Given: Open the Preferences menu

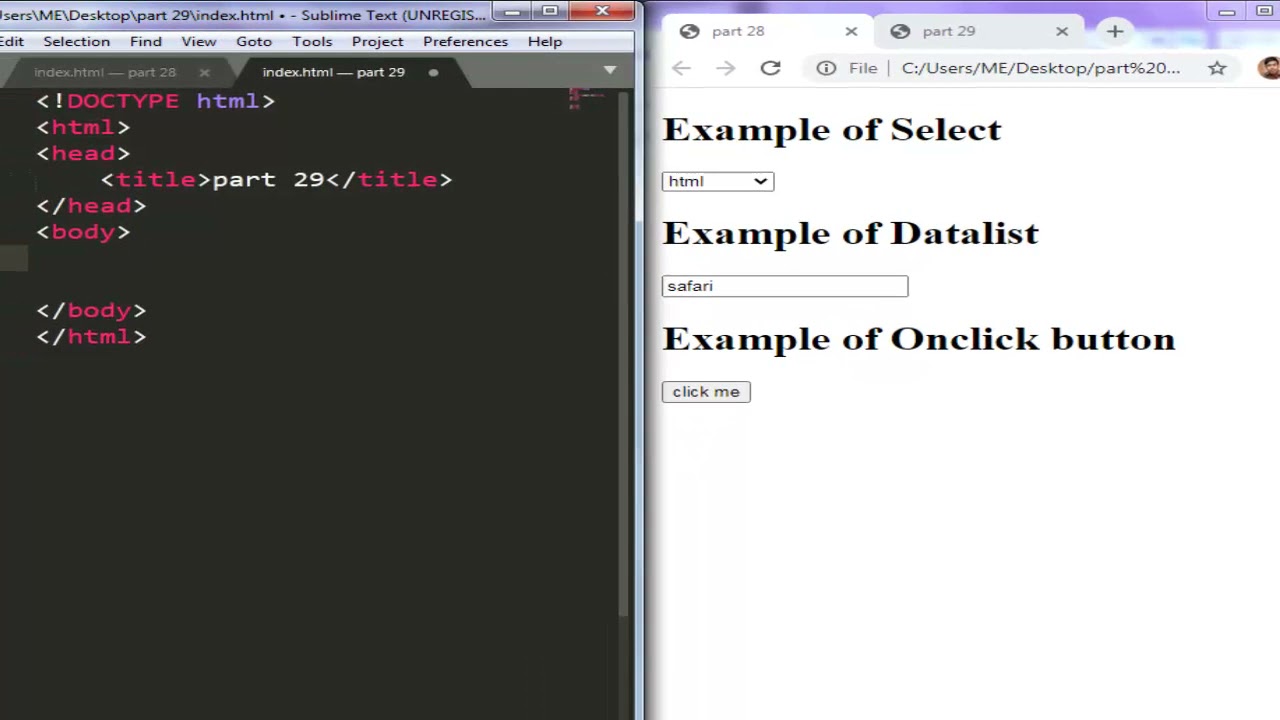Looking at the screenshot, I should tap(465, 41).
